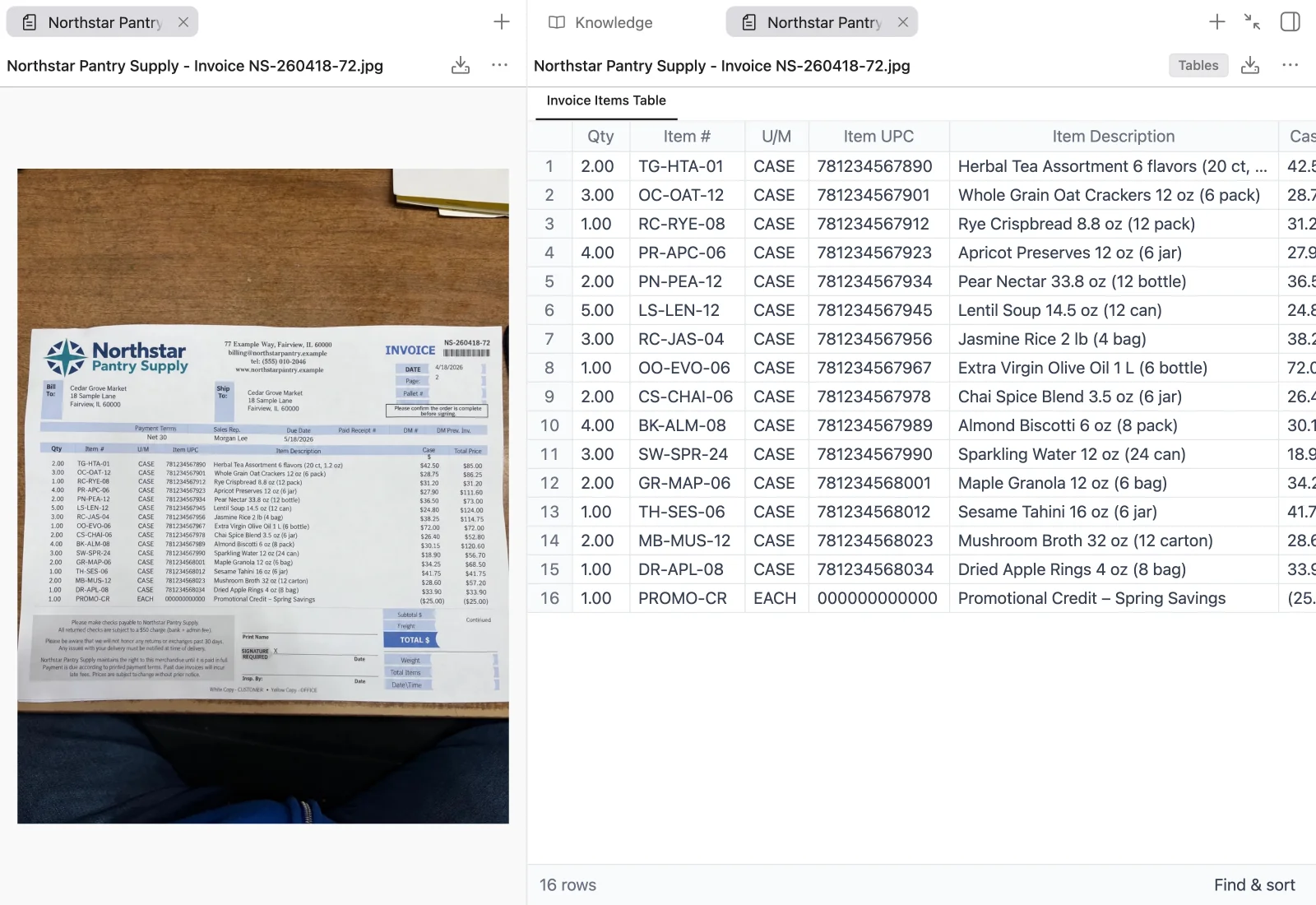Select cell RC-JAS-04
1316x905 pixels.
[687, 339]
